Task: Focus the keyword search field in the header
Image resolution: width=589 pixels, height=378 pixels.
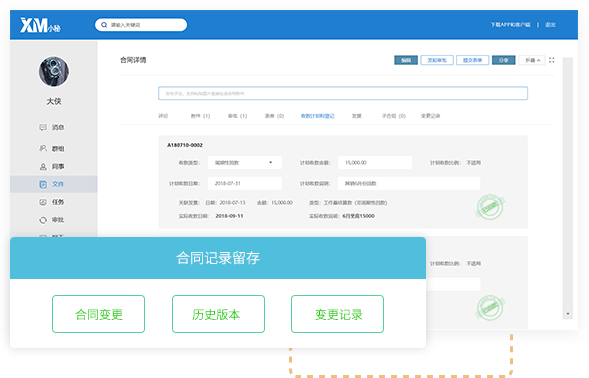Action: 141,25
